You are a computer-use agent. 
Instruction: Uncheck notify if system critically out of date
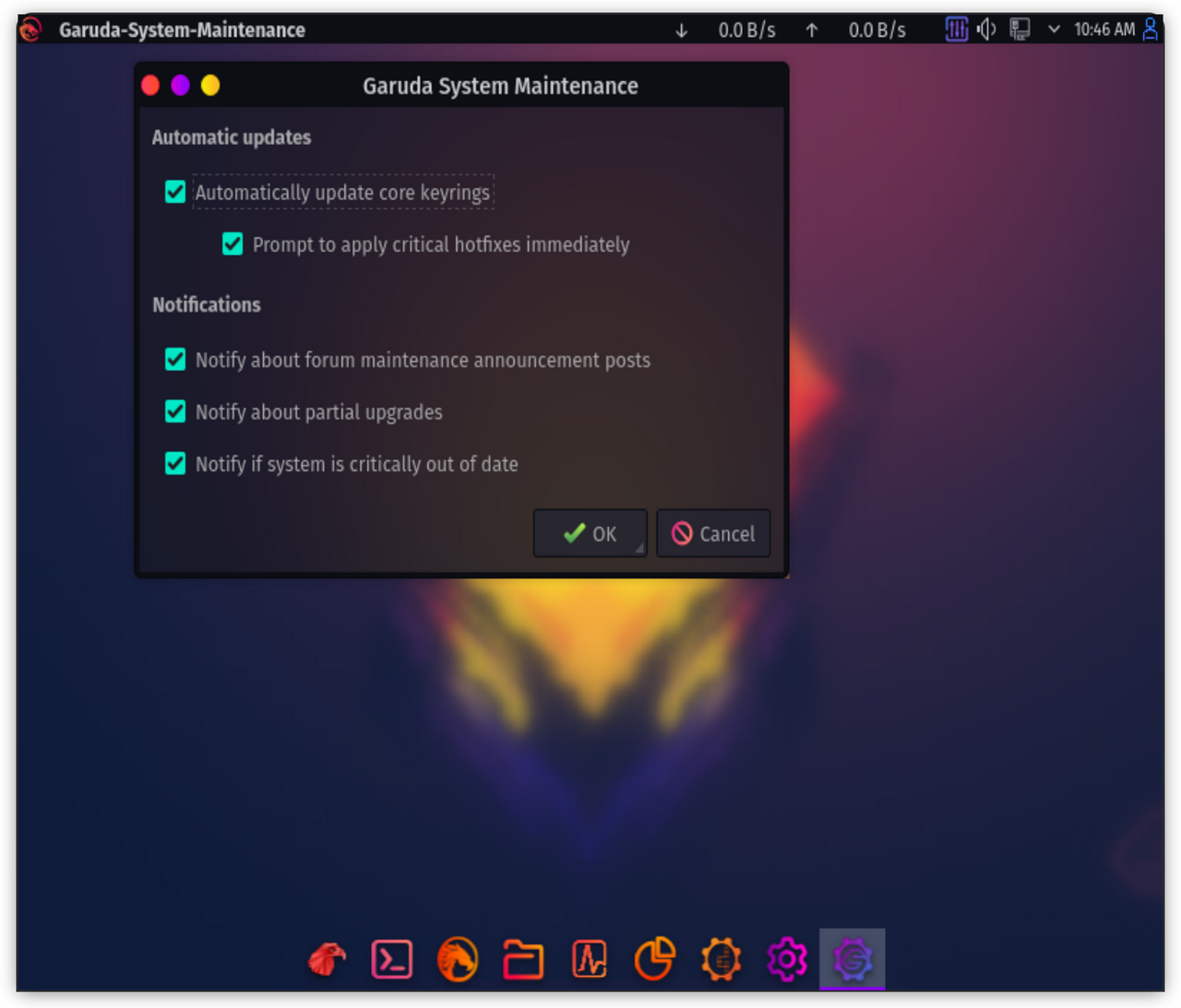(x=175, y=463)
